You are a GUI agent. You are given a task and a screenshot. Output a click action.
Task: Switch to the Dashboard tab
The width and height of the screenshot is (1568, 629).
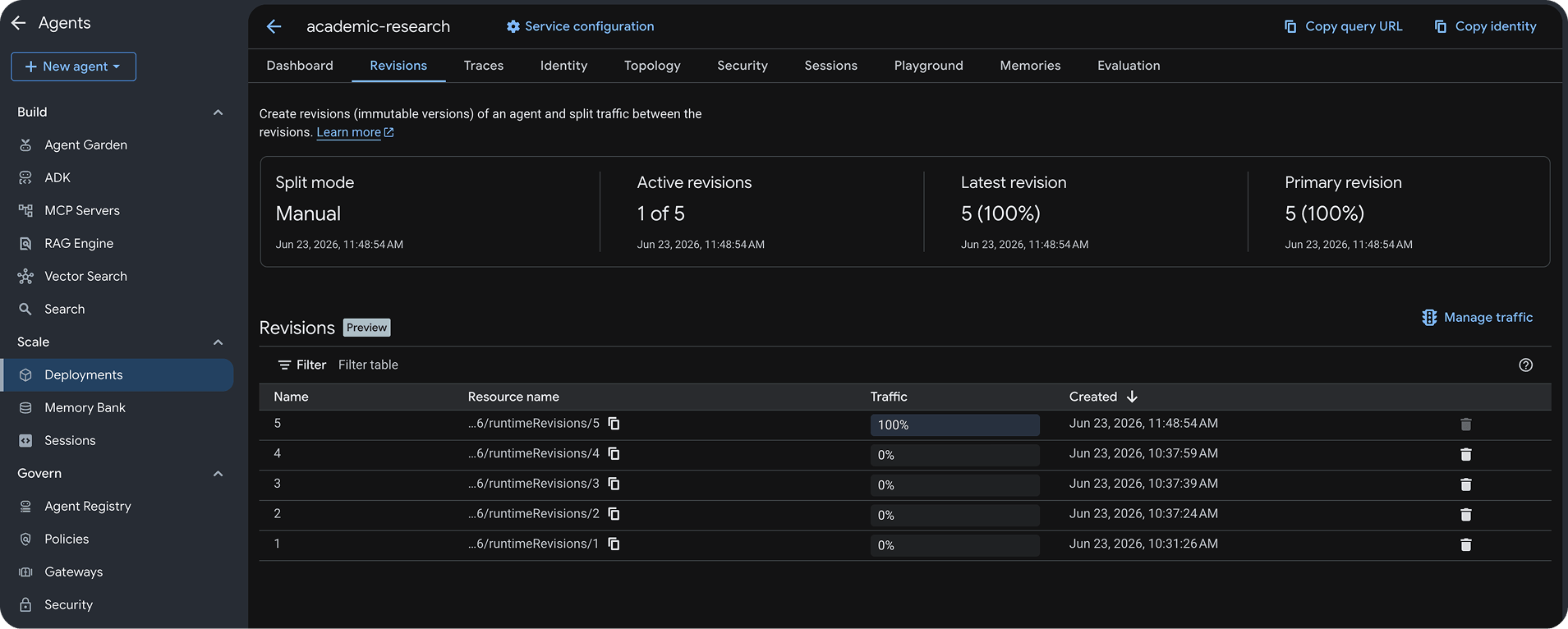coord(300,66)
